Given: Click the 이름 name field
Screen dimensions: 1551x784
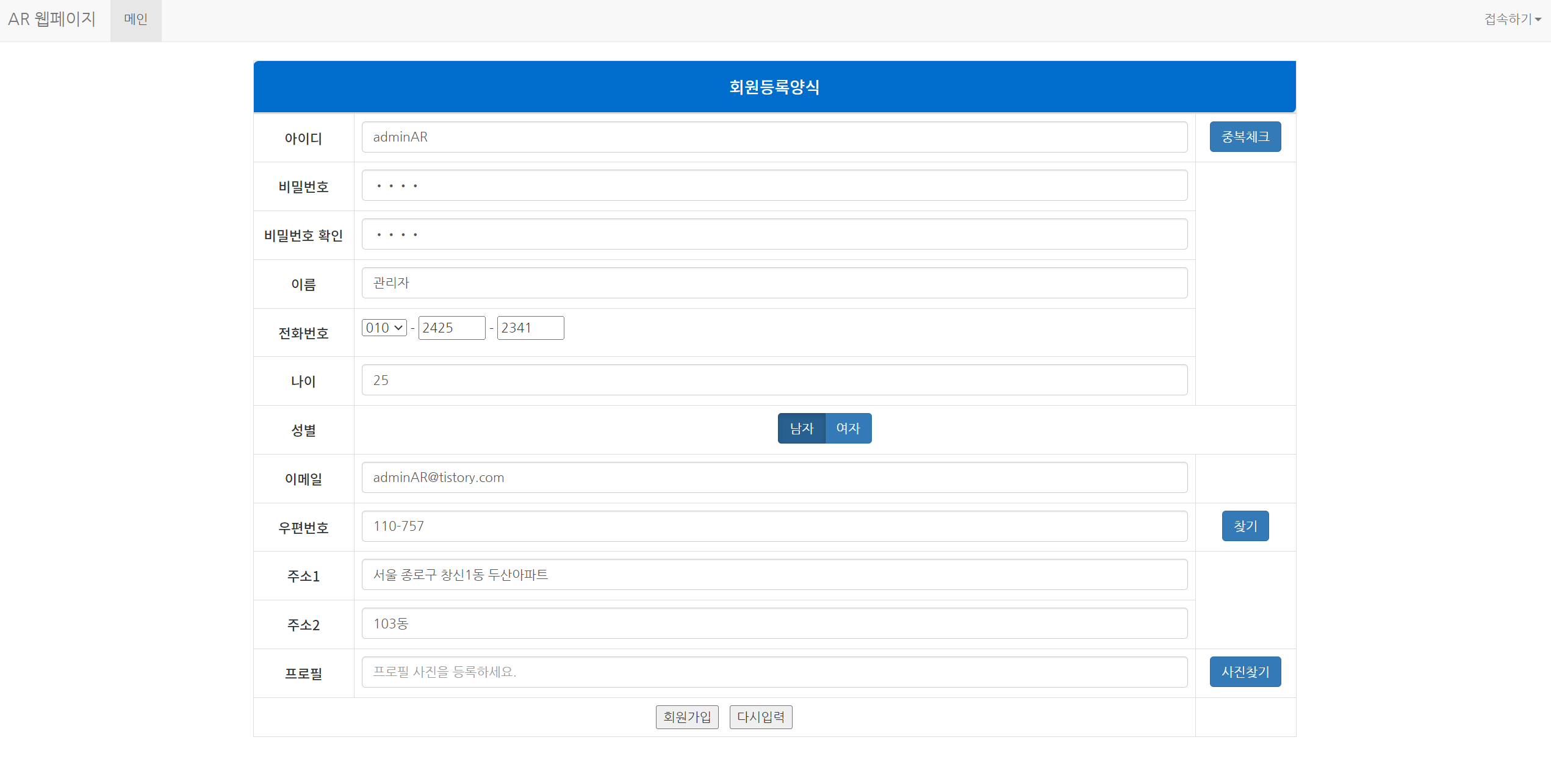Looking at the screenshot, I should (774, 283).
